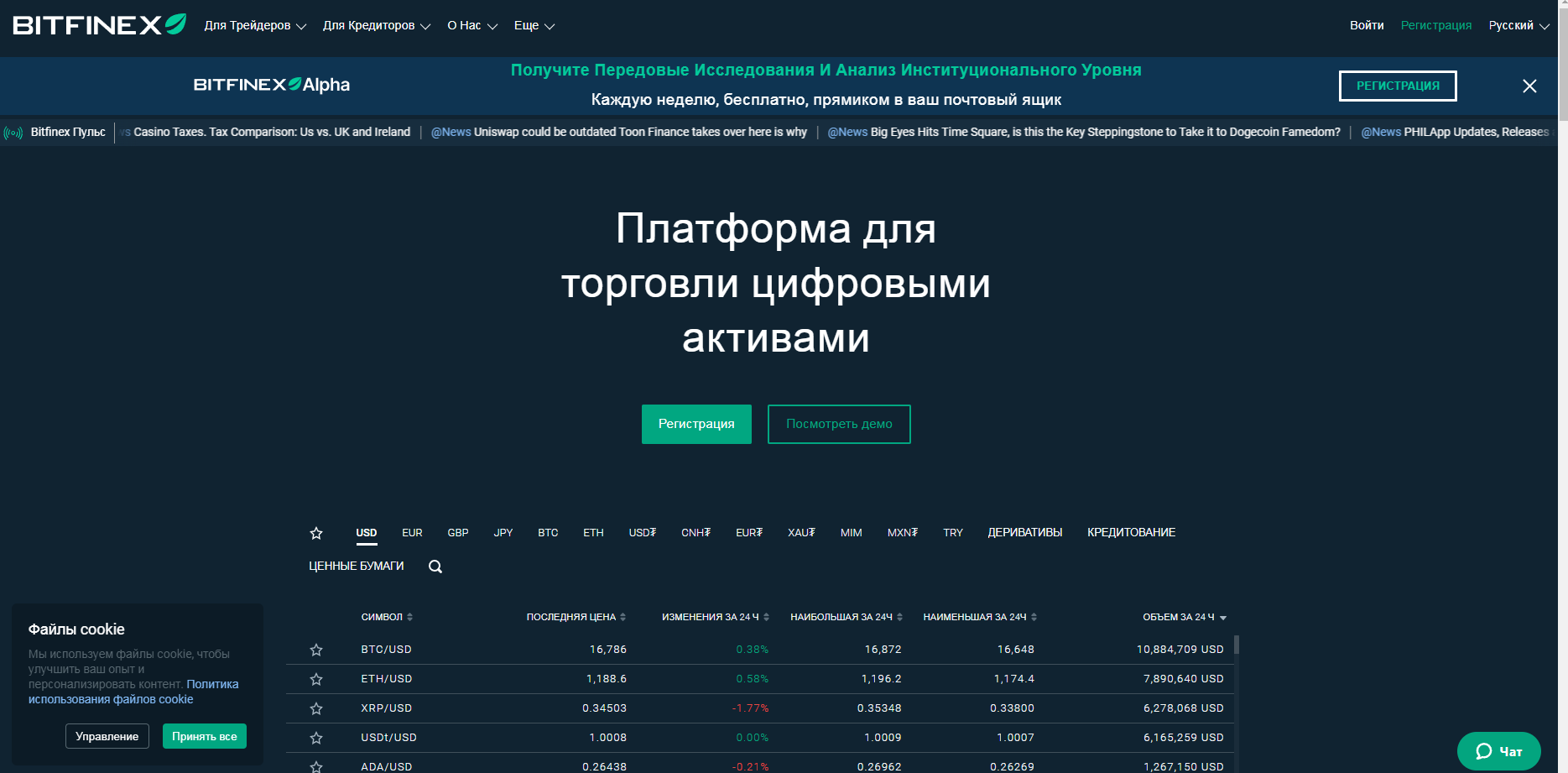Open the chat bubble widget

1498,751
